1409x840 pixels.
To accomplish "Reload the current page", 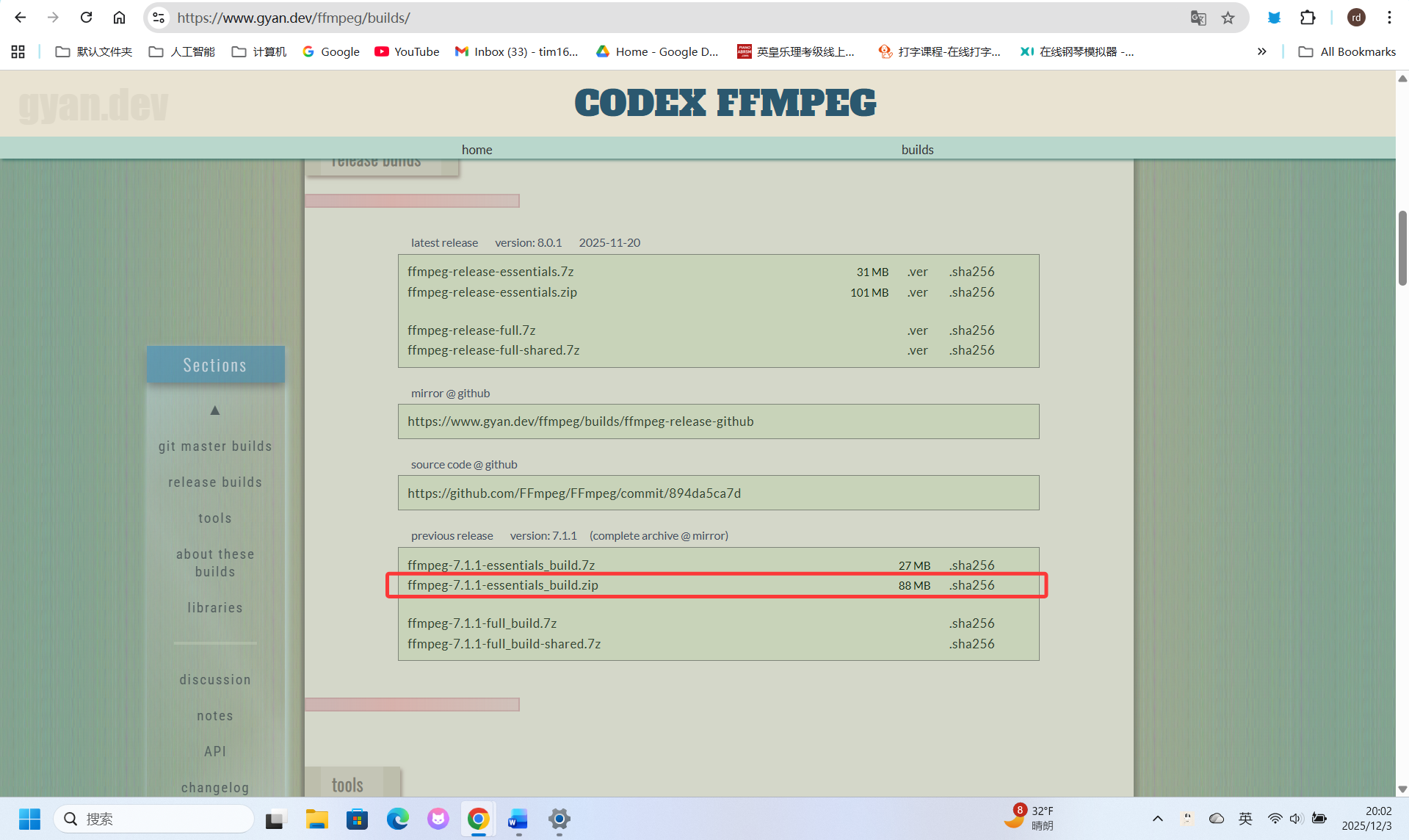I will pos(86,18).
